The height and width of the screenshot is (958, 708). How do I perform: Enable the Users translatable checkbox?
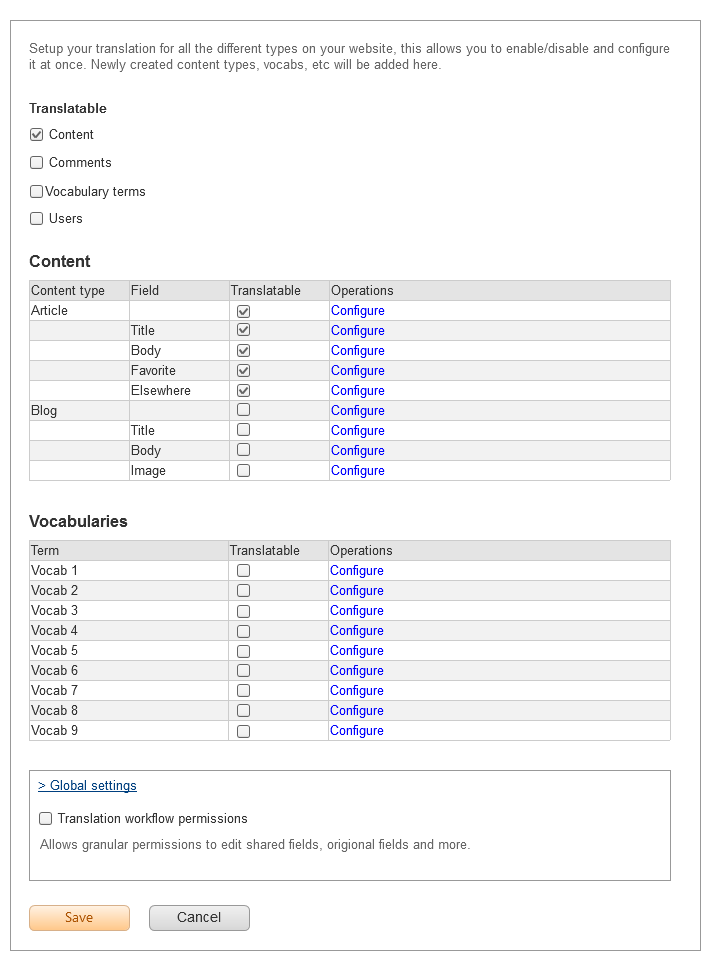pos(37,219)
